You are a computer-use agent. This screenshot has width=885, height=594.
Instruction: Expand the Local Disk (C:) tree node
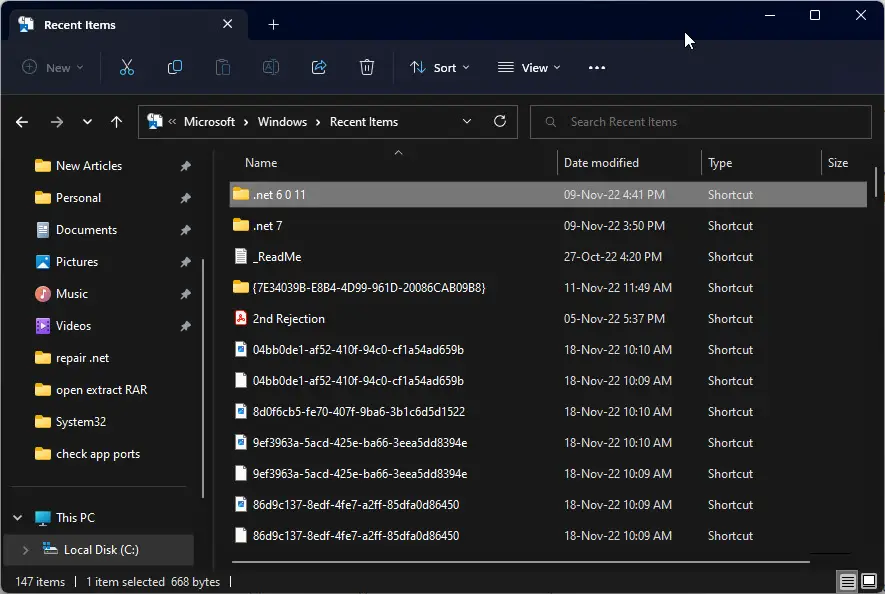[x=25, y=550]
